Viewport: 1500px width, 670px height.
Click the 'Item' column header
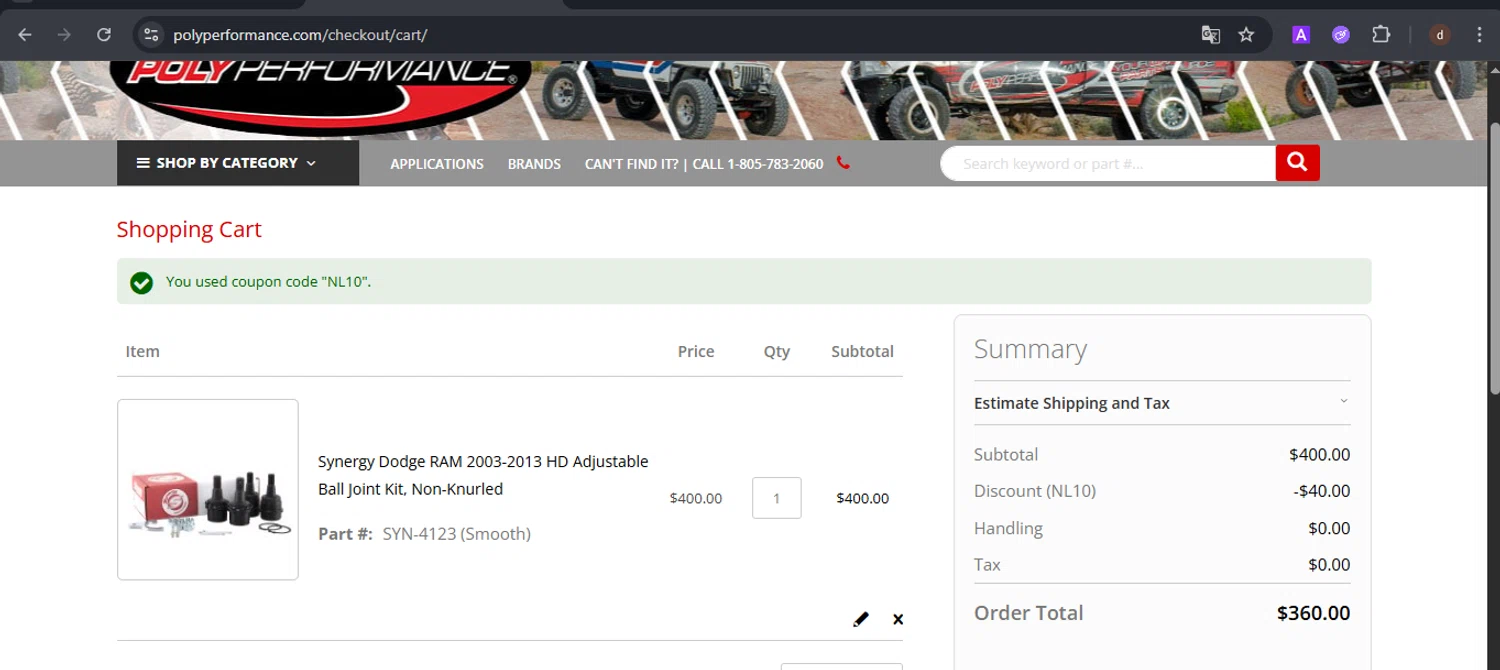142,351
